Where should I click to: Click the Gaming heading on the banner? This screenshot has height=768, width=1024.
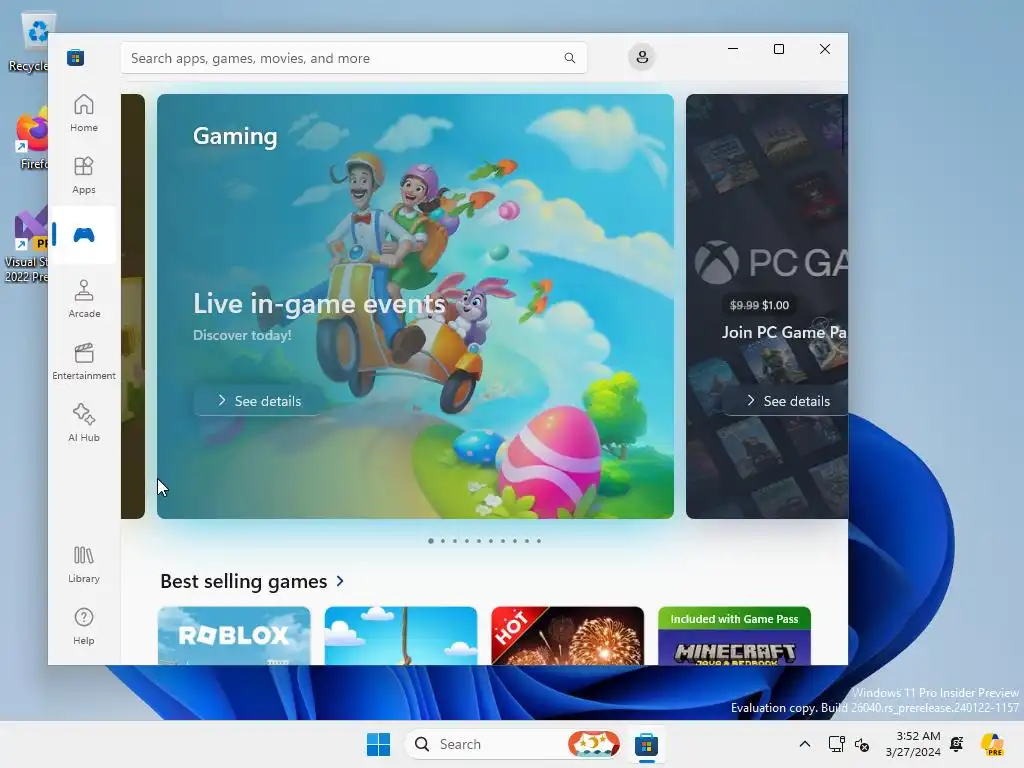point(235,136)
